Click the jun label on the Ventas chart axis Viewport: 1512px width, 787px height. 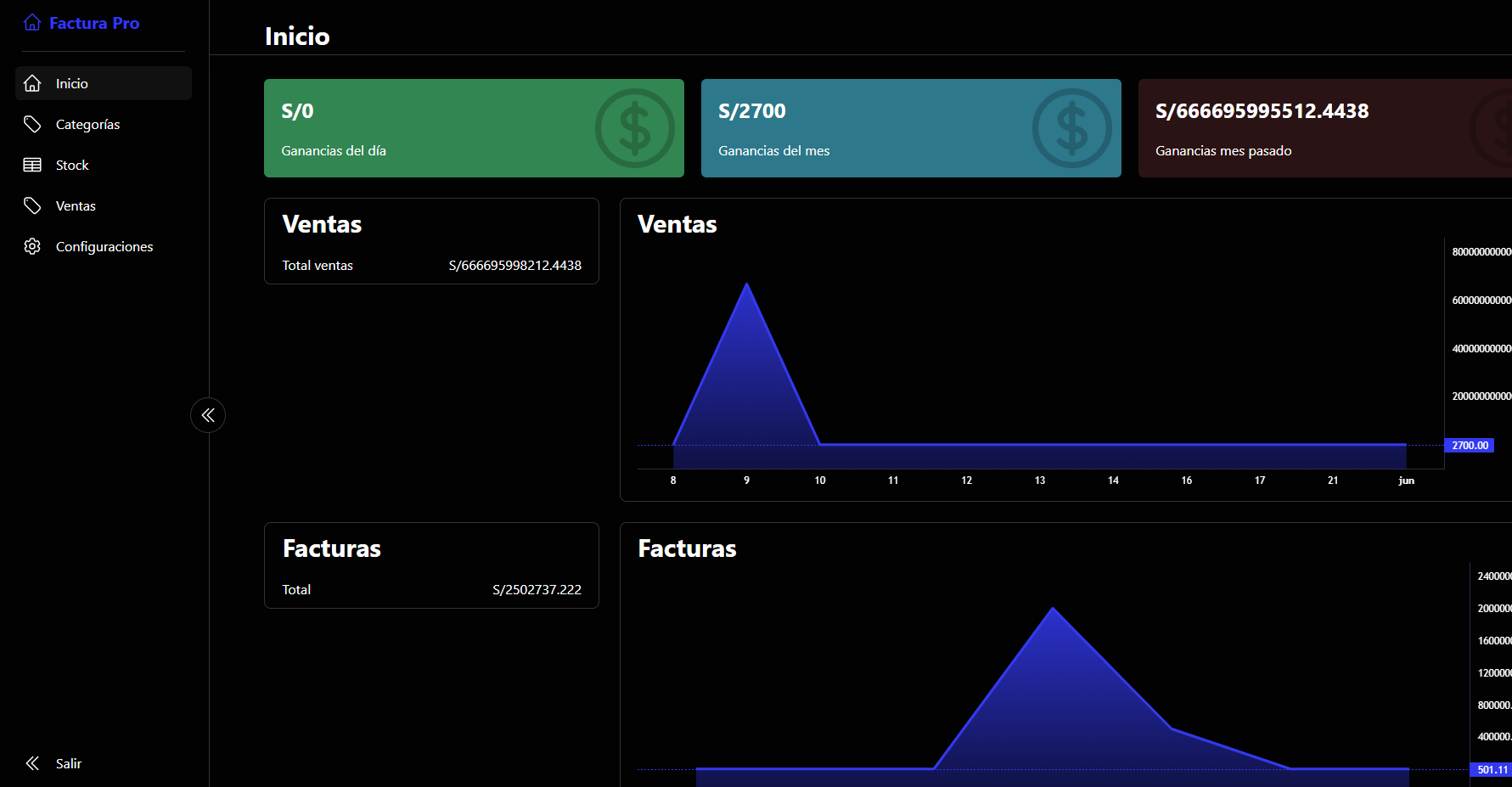coord(1407,480)
